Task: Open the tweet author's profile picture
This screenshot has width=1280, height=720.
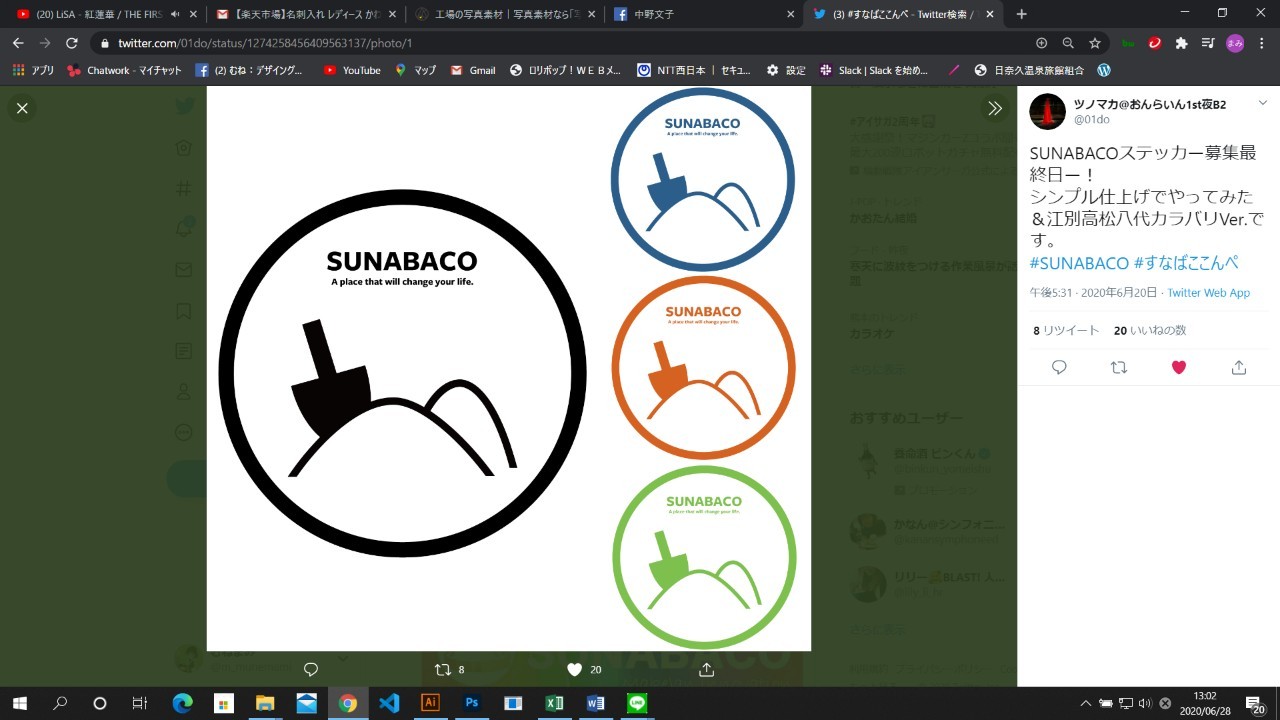Action: 1048,111
